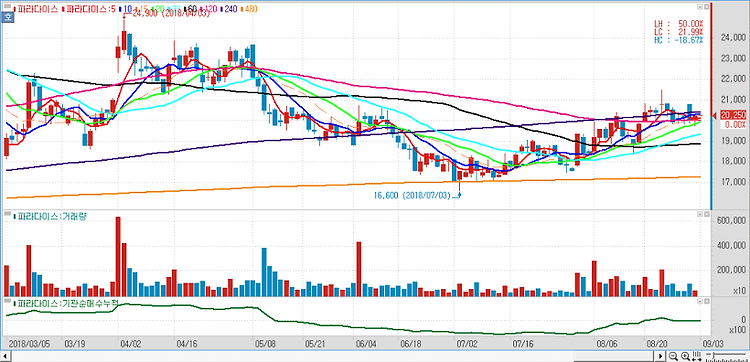This screenshot has height=362, width=750.
Task: Click the small gray box before 파라다이스 legend
Action: 8,6
